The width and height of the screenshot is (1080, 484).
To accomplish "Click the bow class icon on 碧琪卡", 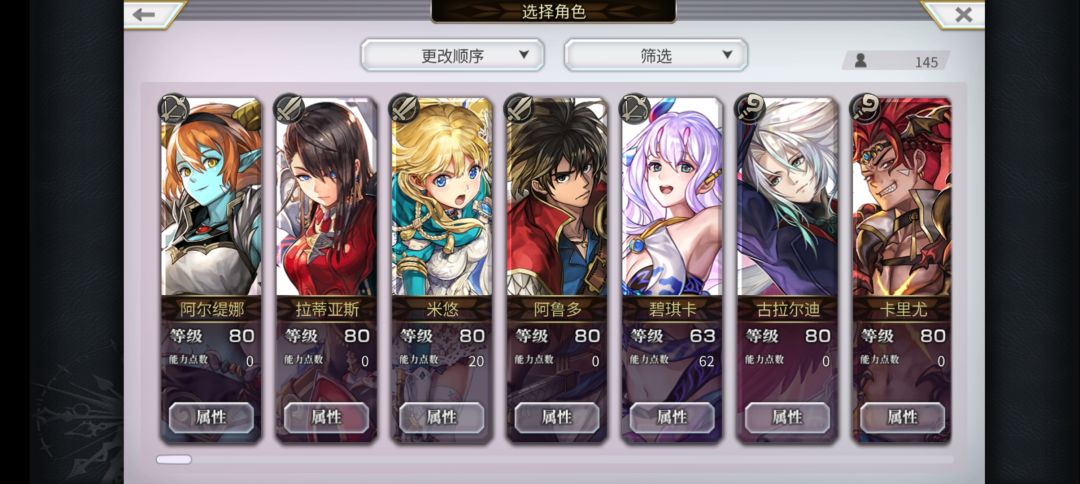I will 634,108.
